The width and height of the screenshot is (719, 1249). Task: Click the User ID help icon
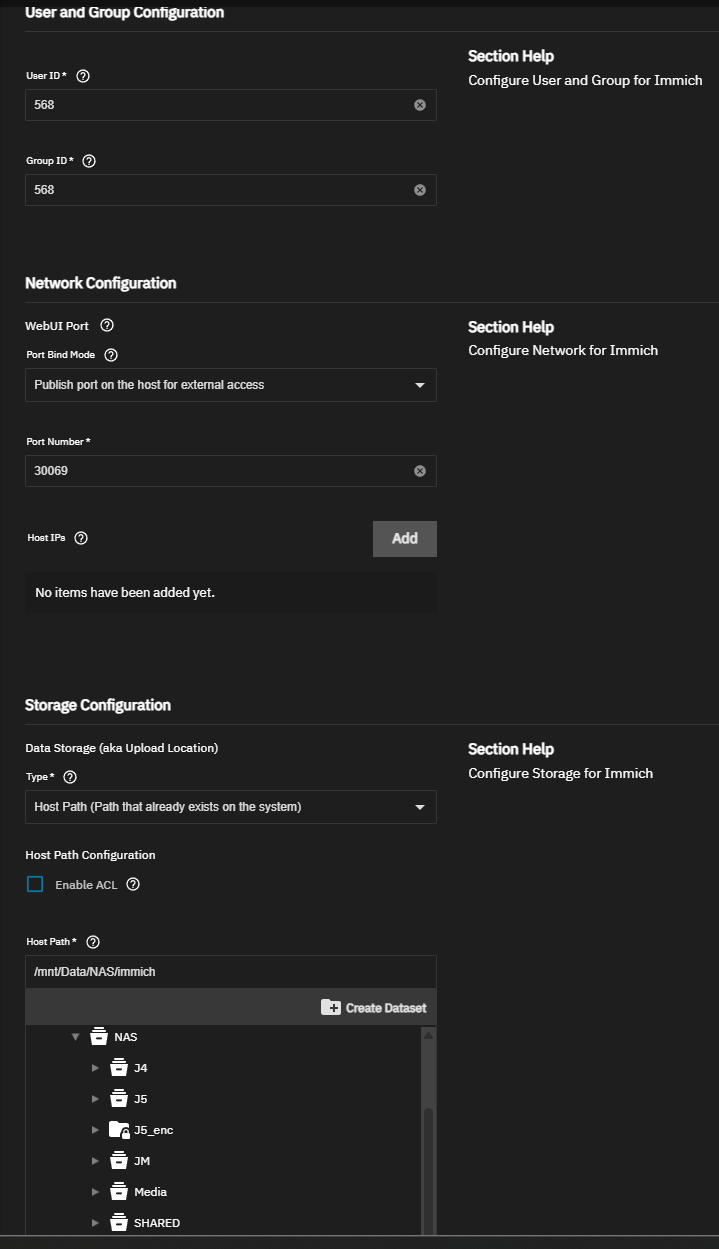[83, 76]
